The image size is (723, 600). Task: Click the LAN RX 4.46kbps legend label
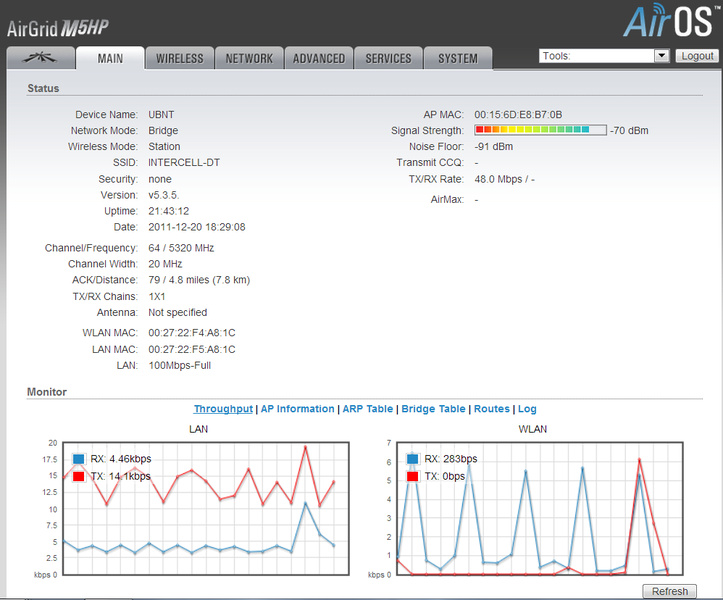click(121, 459)
